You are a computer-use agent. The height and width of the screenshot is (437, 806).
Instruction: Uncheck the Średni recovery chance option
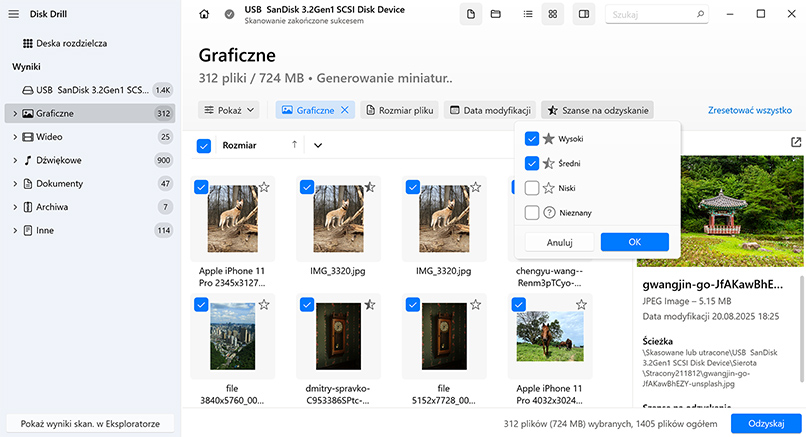532,163
